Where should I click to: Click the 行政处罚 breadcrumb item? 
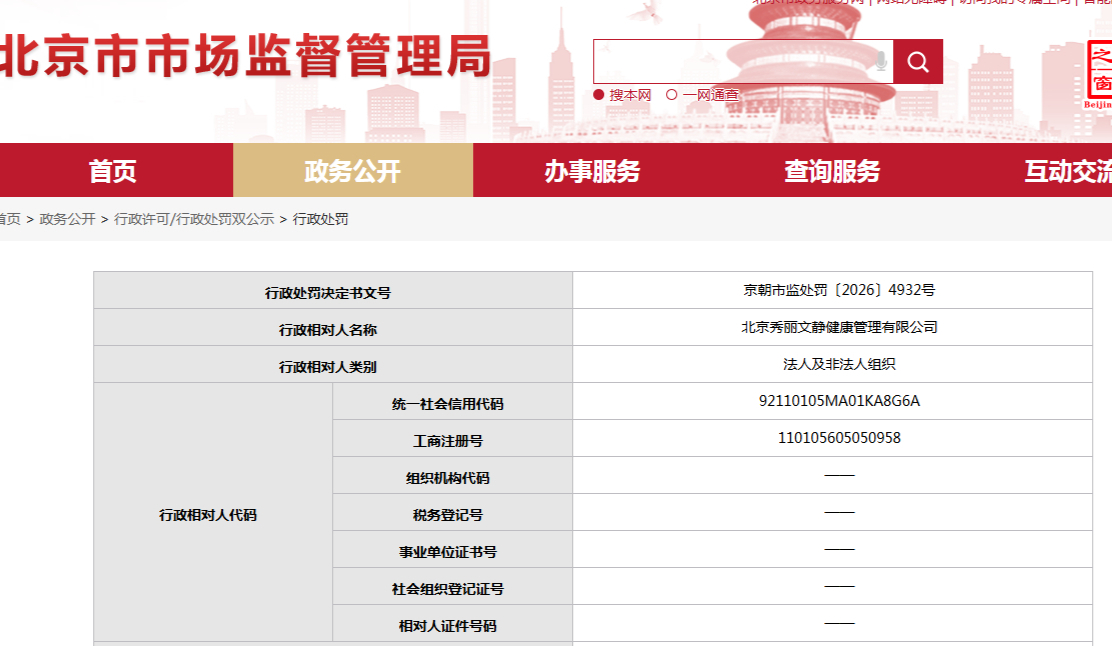[321, 219]
